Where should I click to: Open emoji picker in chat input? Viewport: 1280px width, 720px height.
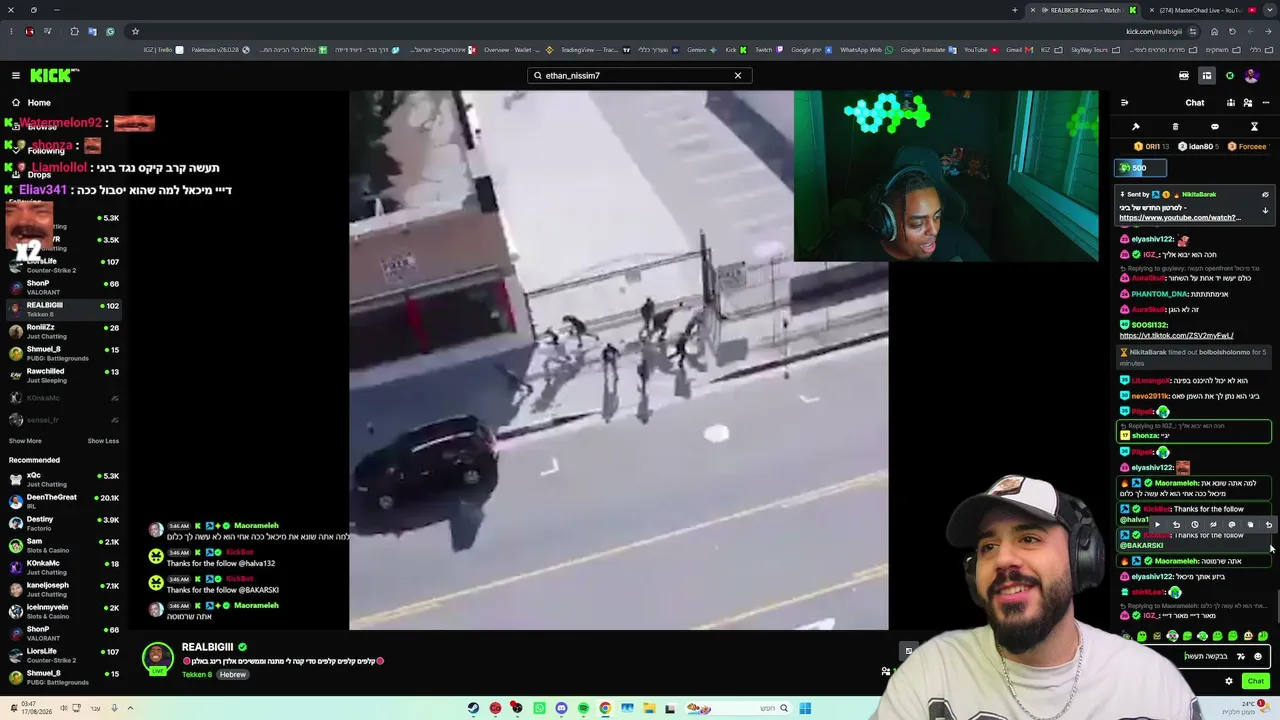[x=1258, y=656]
